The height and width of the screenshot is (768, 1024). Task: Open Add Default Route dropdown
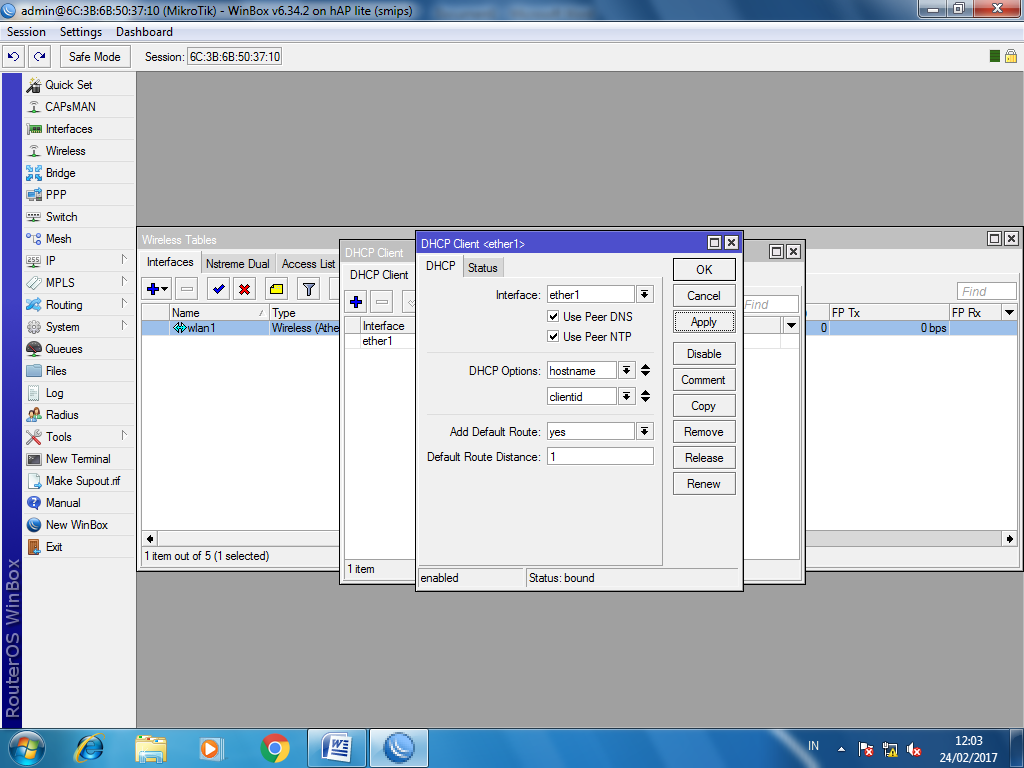pos(645,431)
